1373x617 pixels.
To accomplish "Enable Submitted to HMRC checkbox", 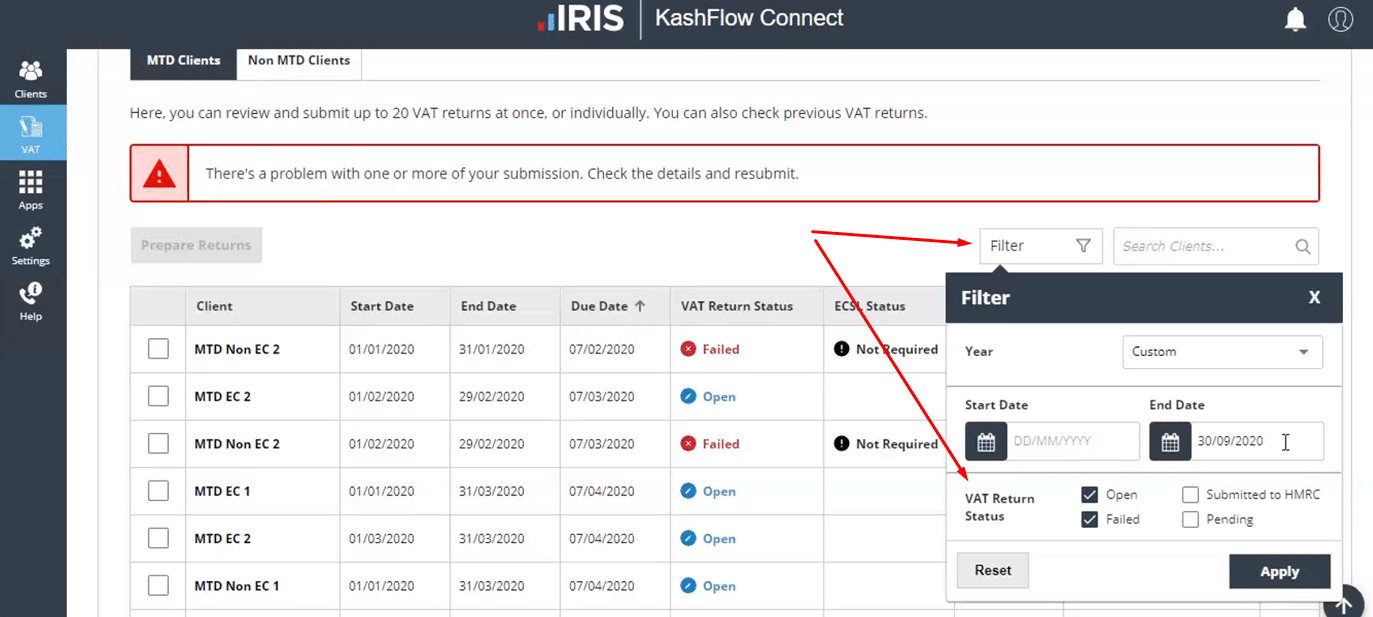I will pos(1190,495).
